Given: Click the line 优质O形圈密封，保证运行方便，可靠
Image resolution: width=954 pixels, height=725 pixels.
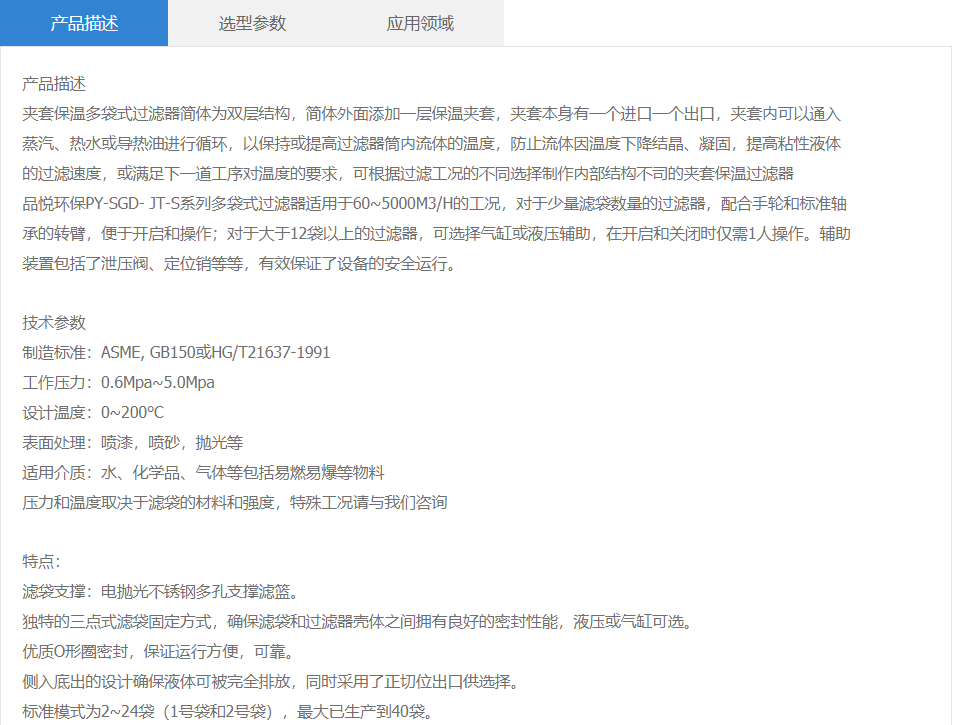Looking at the screenshot, I should 158,651.
